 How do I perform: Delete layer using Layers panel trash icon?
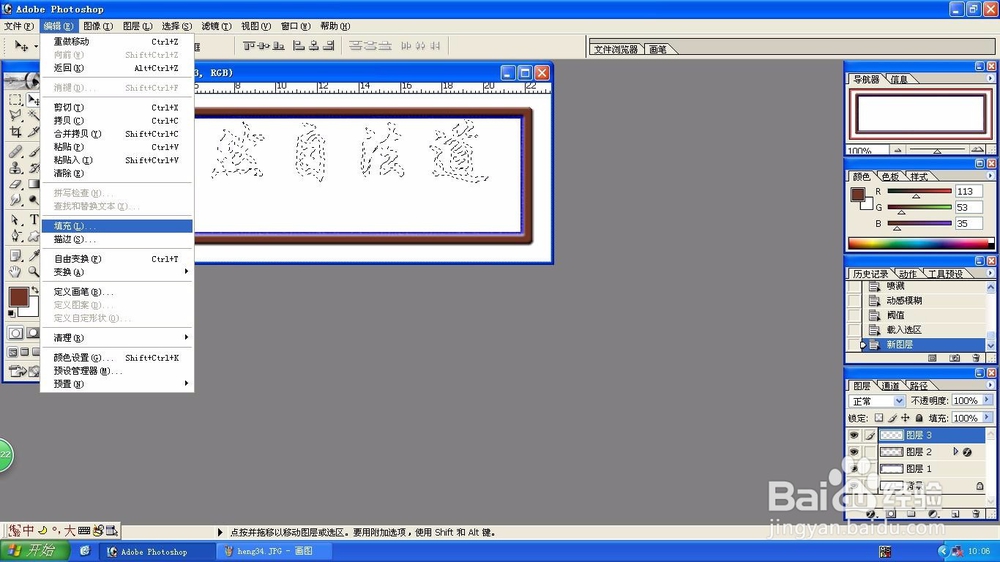[x=976, y=514]
